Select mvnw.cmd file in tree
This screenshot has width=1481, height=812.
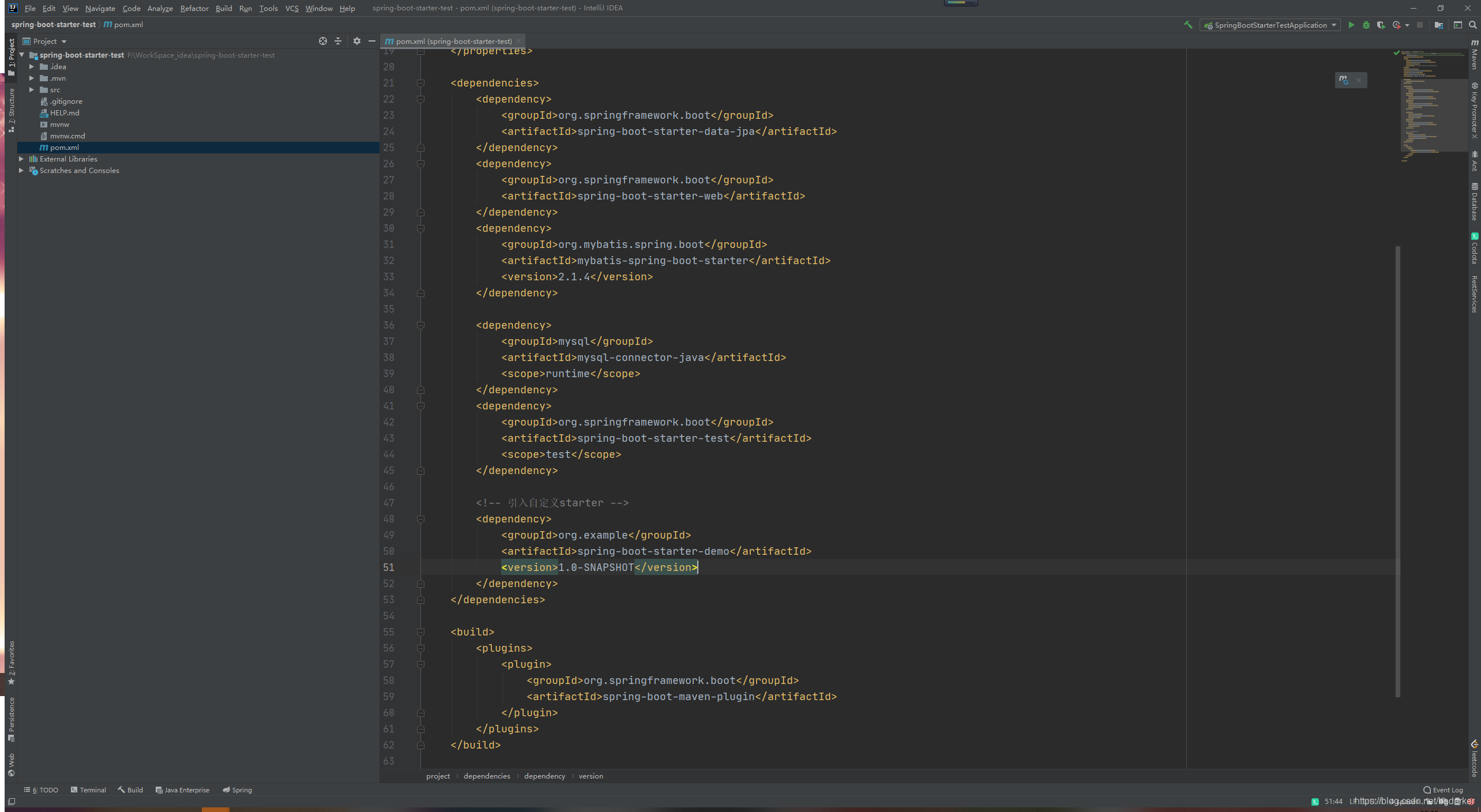62,136
